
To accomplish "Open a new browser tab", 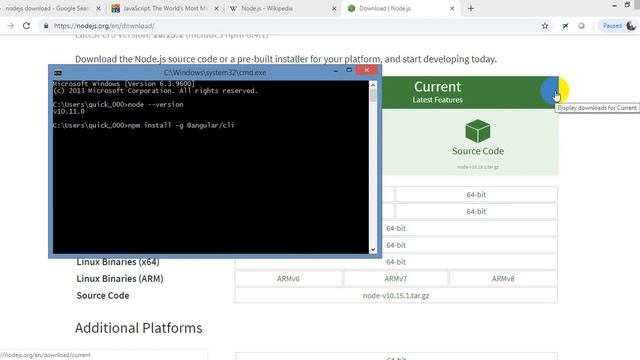I will pyautogui.click(x=471, y=9).
